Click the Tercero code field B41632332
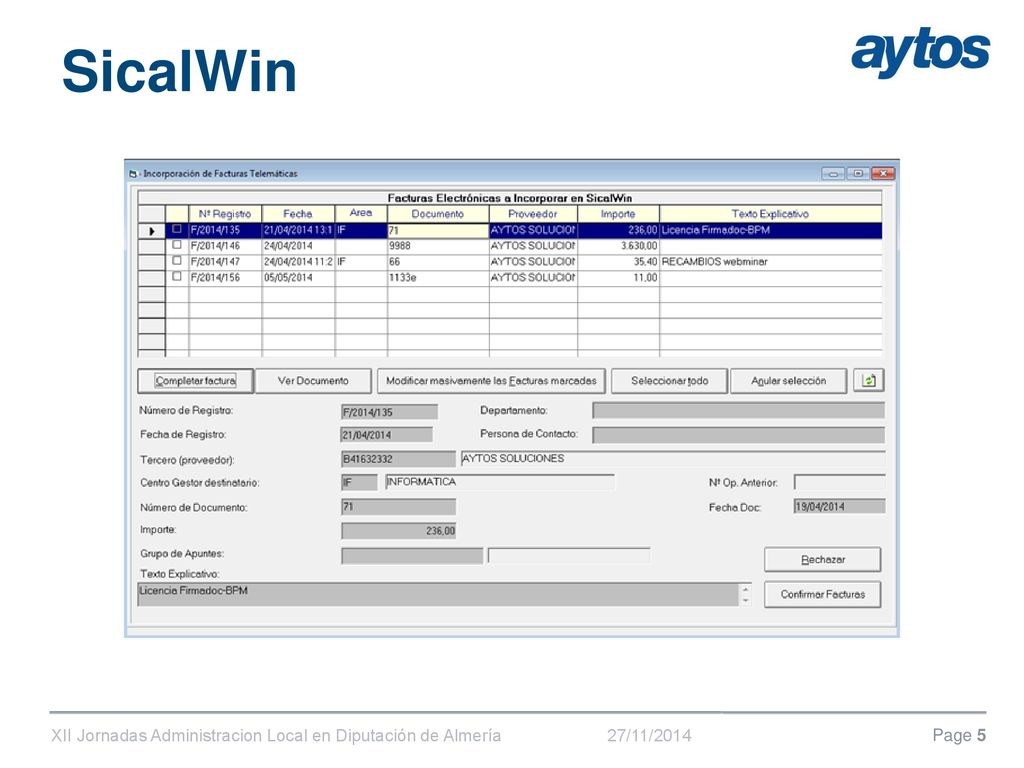The image size is (1024, 768). point(398,459)
